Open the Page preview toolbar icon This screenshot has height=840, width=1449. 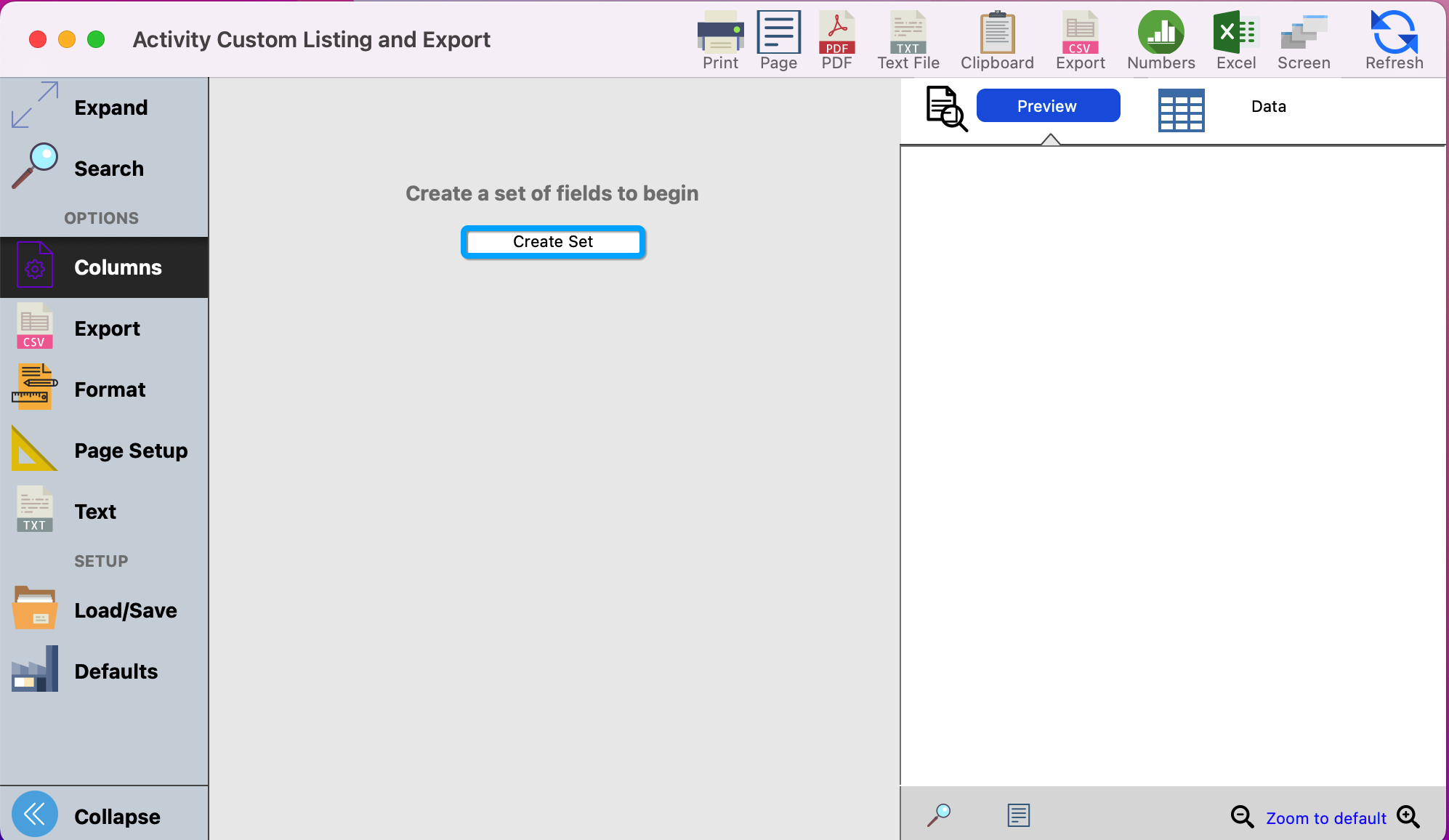point(778,33)
